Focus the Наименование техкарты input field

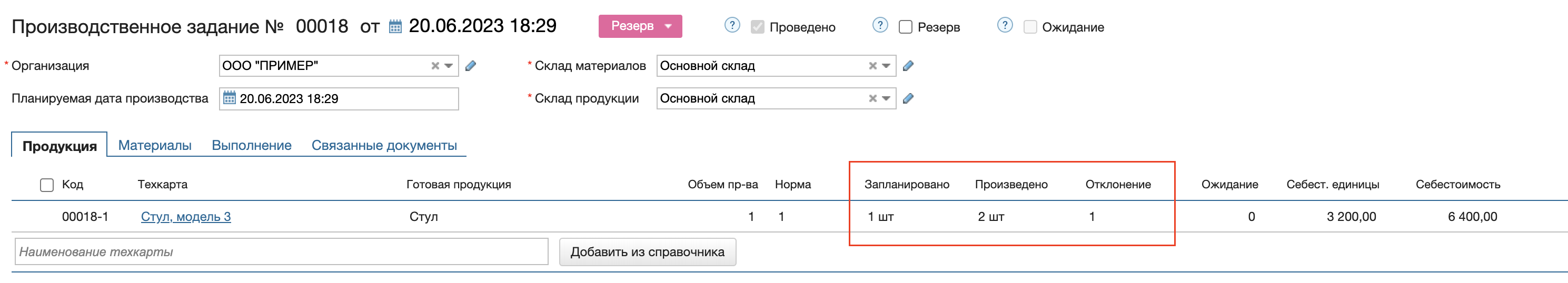[281, 252]
